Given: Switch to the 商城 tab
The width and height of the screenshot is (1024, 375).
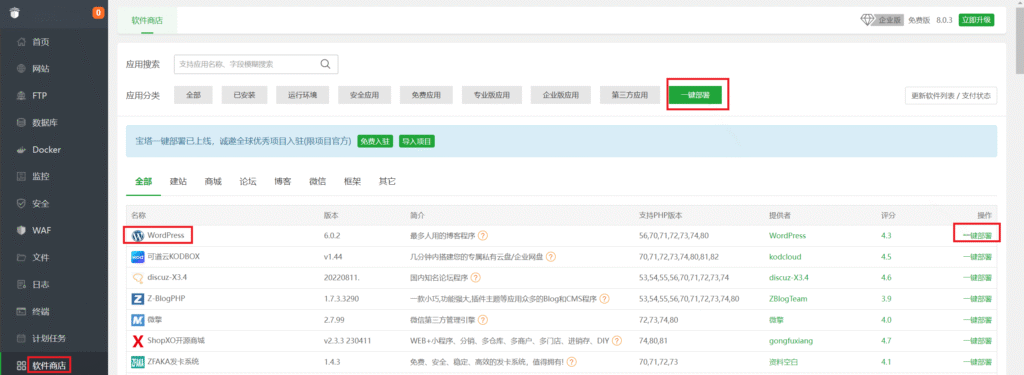Looking at the screenshot, I should [x=213, y=182].
